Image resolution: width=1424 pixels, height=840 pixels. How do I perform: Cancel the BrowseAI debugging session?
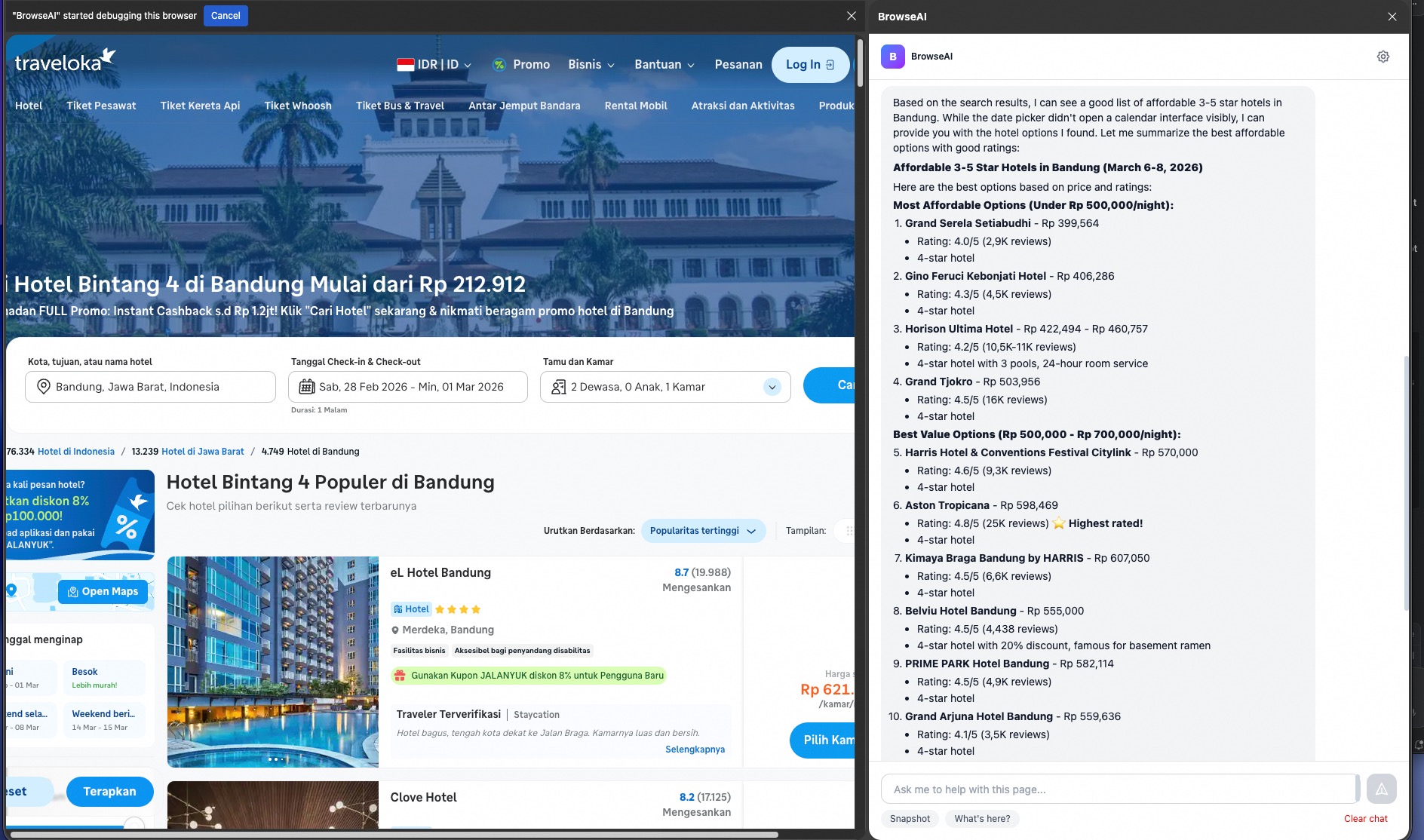click(x=226, y=16)
